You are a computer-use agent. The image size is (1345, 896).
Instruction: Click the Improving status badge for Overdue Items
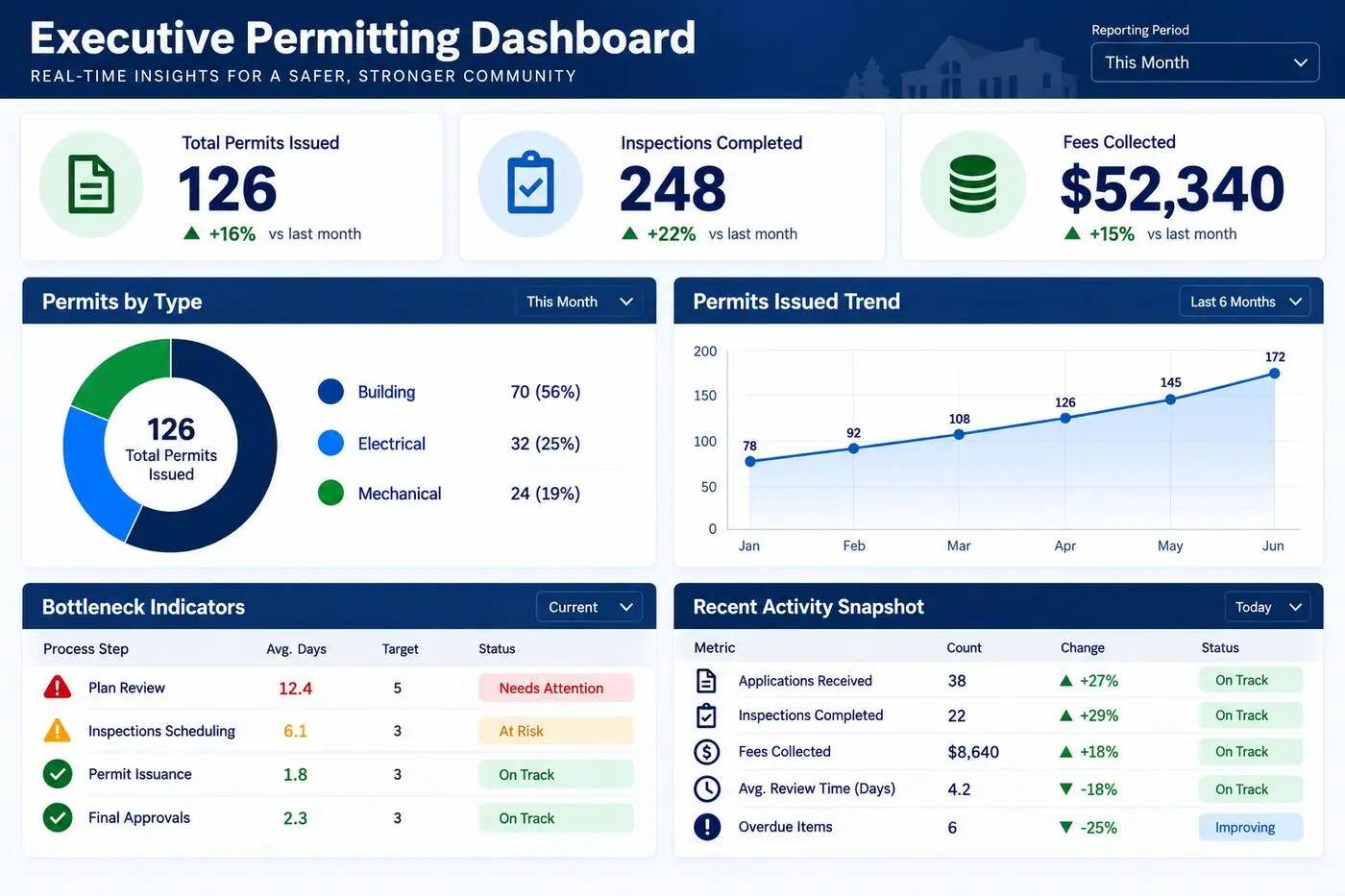pos(1251,827)
